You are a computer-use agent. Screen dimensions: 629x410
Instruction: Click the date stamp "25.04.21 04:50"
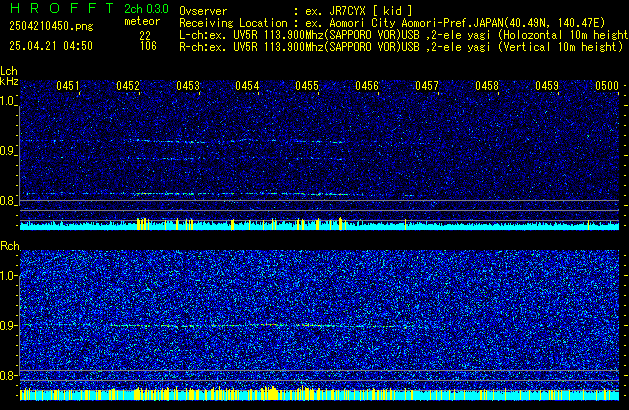(x=51, y=46)
